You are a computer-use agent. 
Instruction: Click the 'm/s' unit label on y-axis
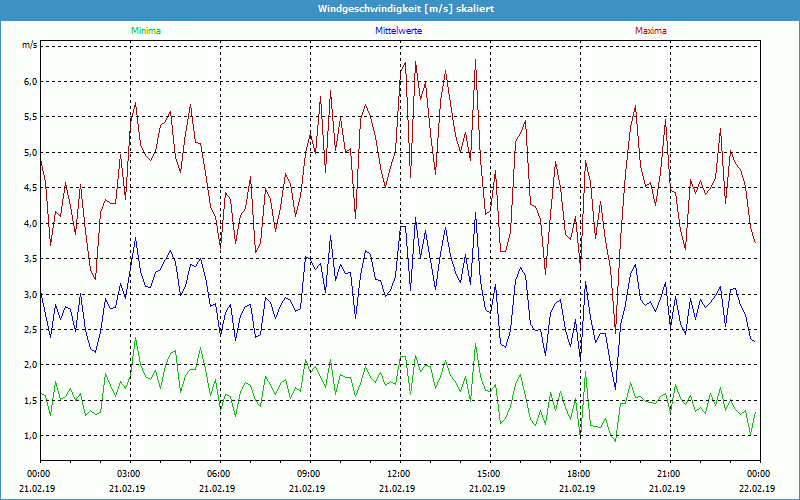[28, 45]
